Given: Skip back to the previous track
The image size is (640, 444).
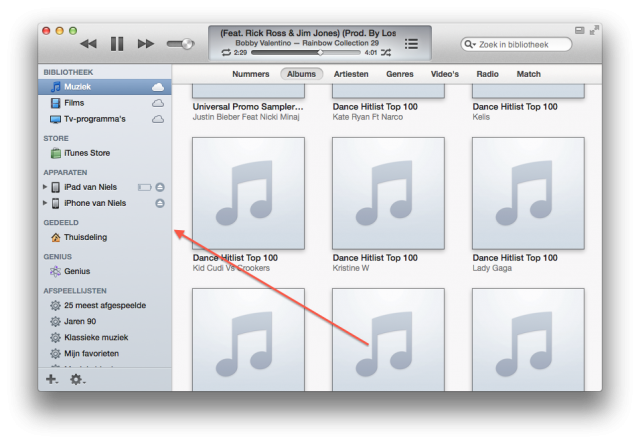Looking at the screenshot, I should 88,44.
